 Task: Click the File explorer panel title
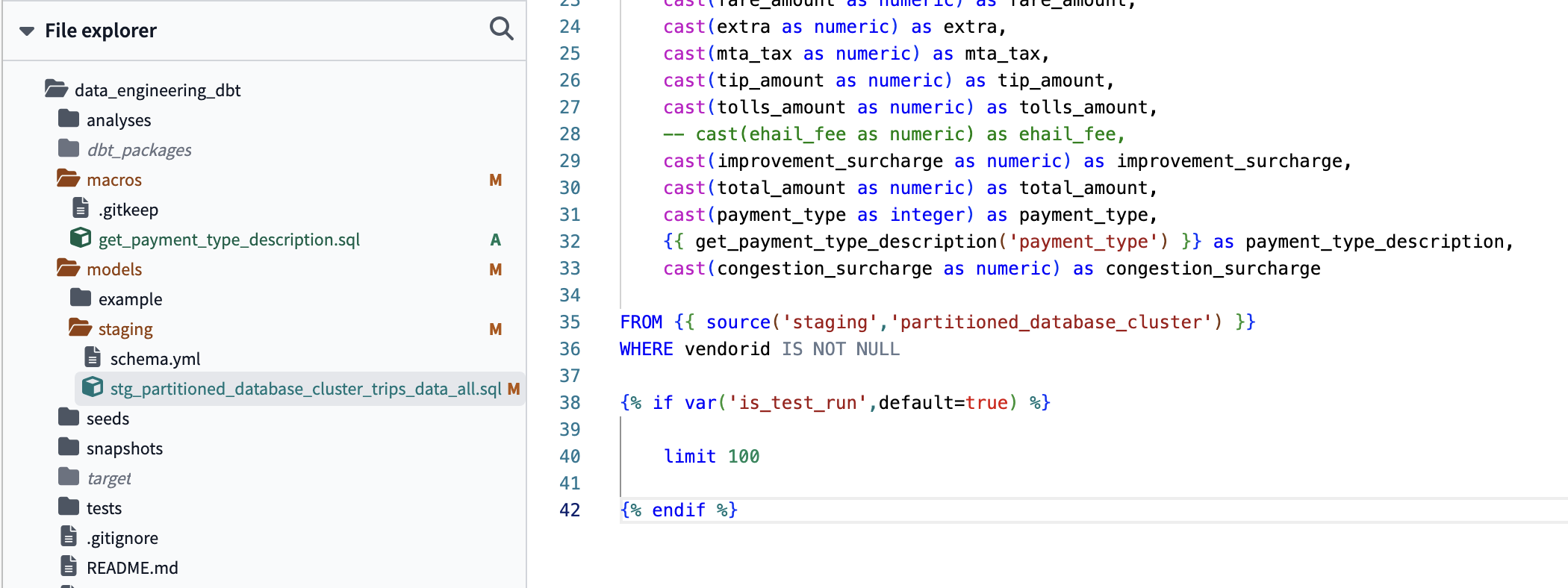click(101, 31)
